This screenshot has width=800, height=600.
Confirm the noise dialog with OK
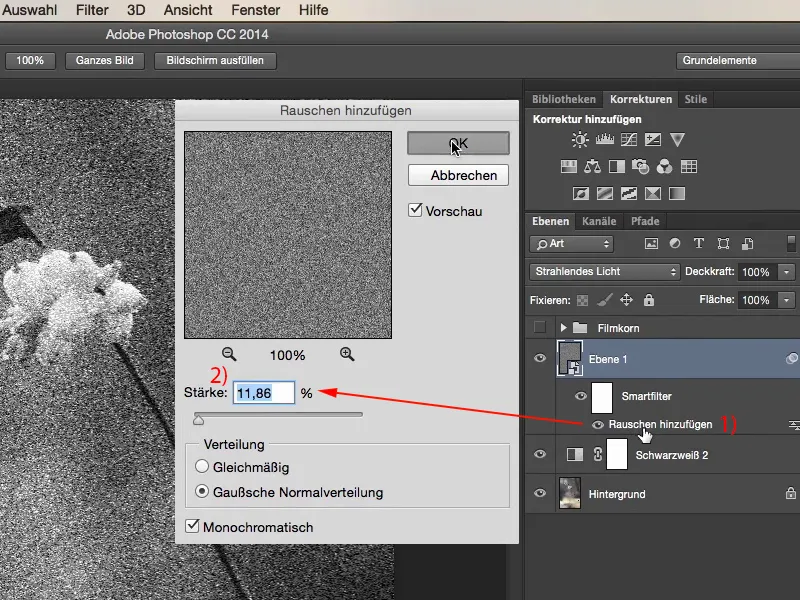pos(458,143)
